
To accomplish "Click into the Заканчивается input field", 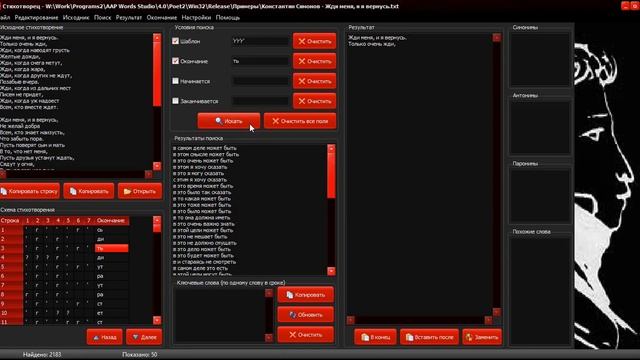I will click(260, 101).
